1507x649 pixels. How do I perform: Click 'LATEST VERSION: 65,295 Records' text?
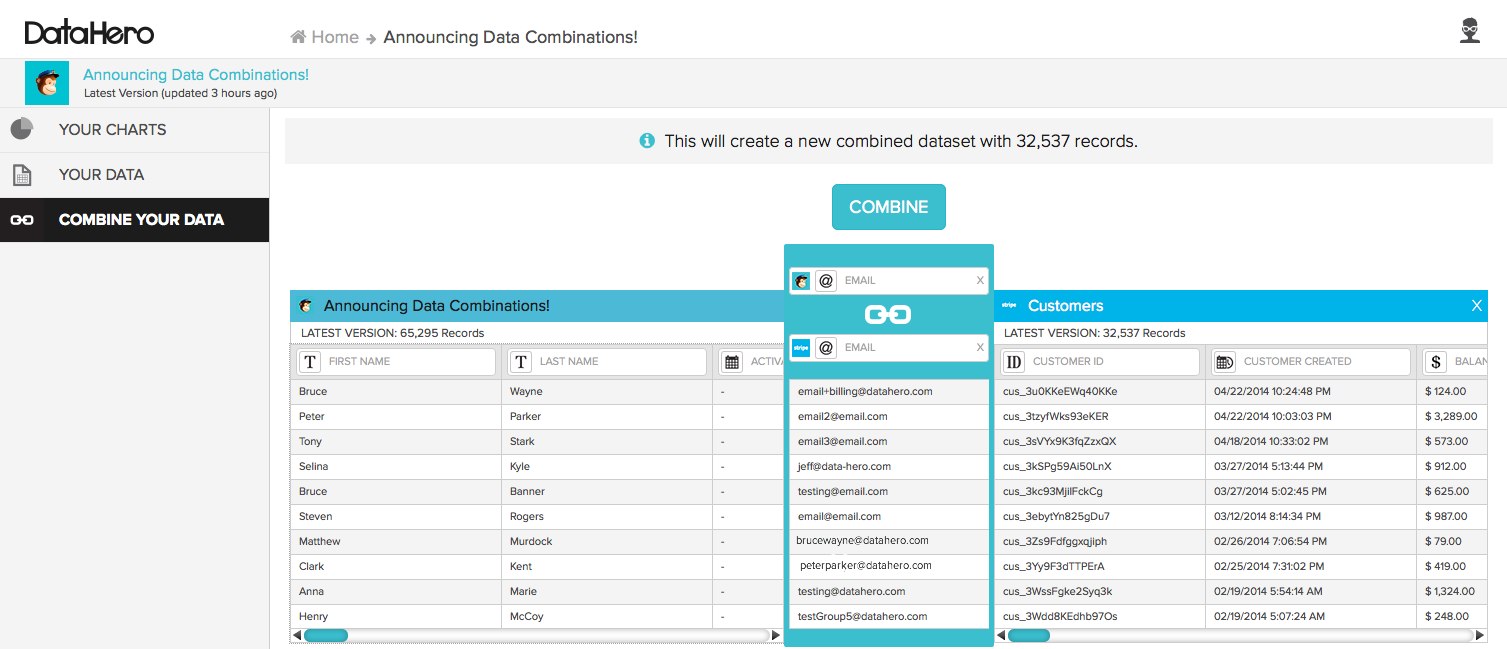(x=392, y=333)
